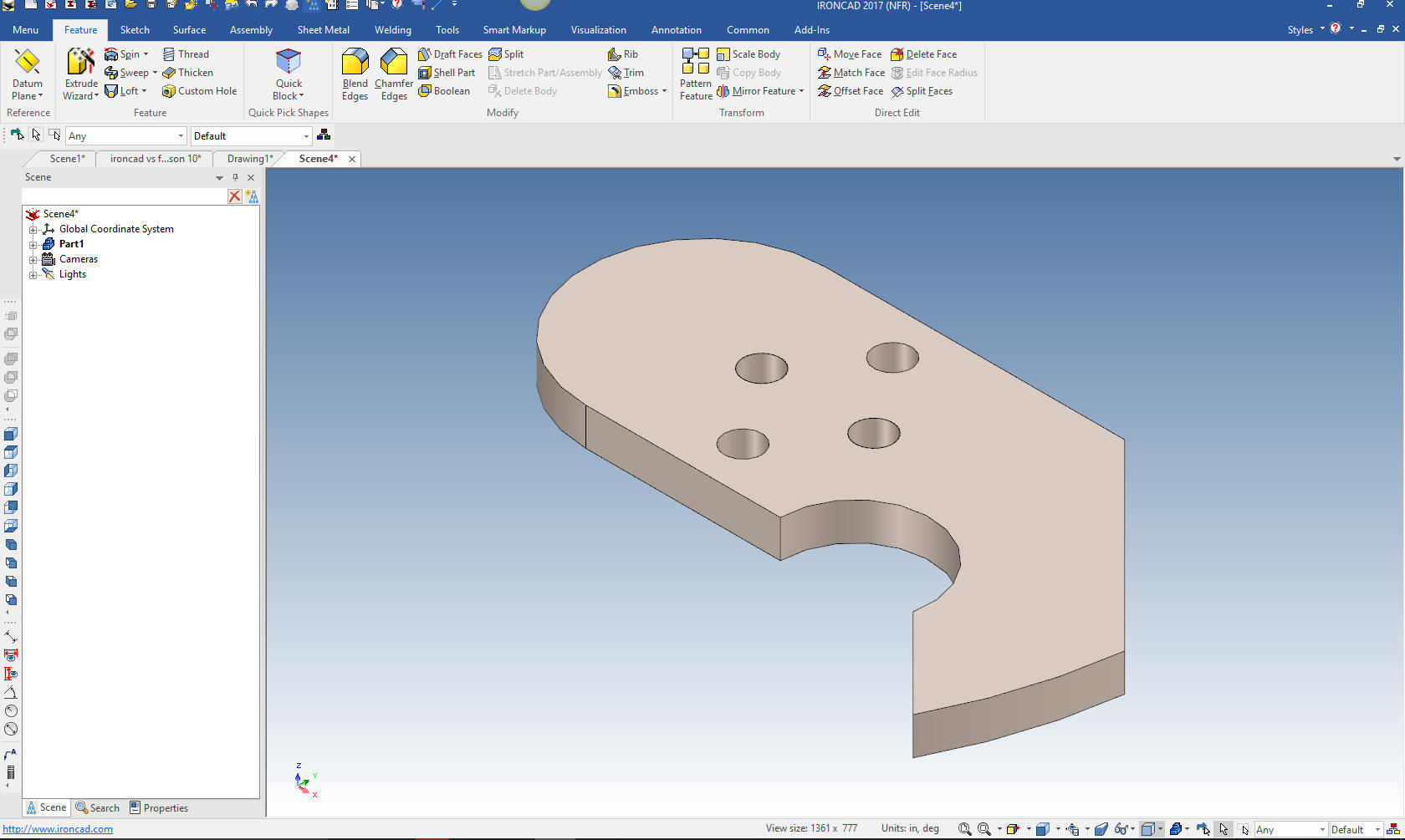Open the Drawing1 document tab

pyautogui.click(x=249, y=159)
